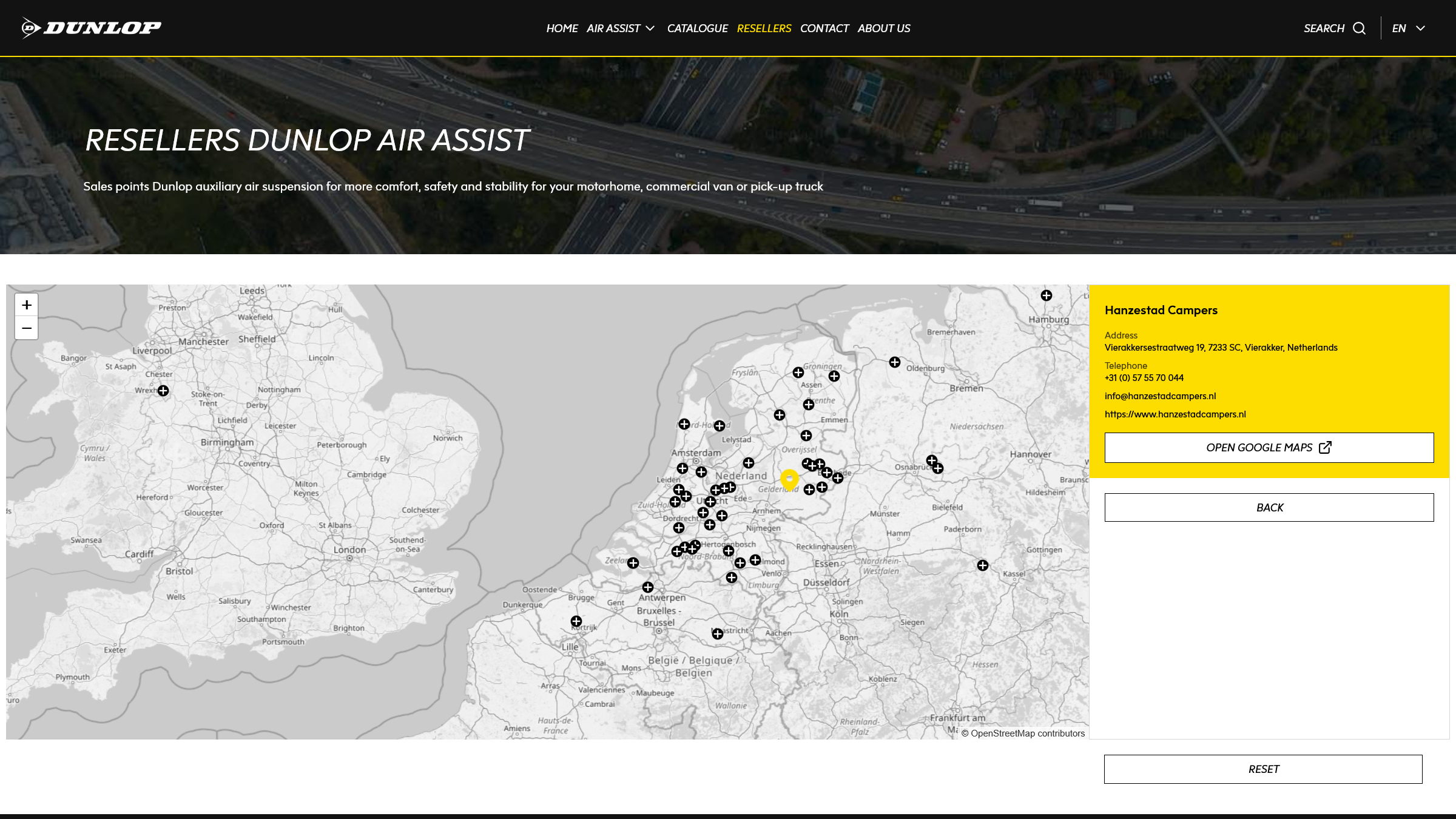Click Open Google Maps button
This screenshot has width=1456, height=819.
(1269, 448)
